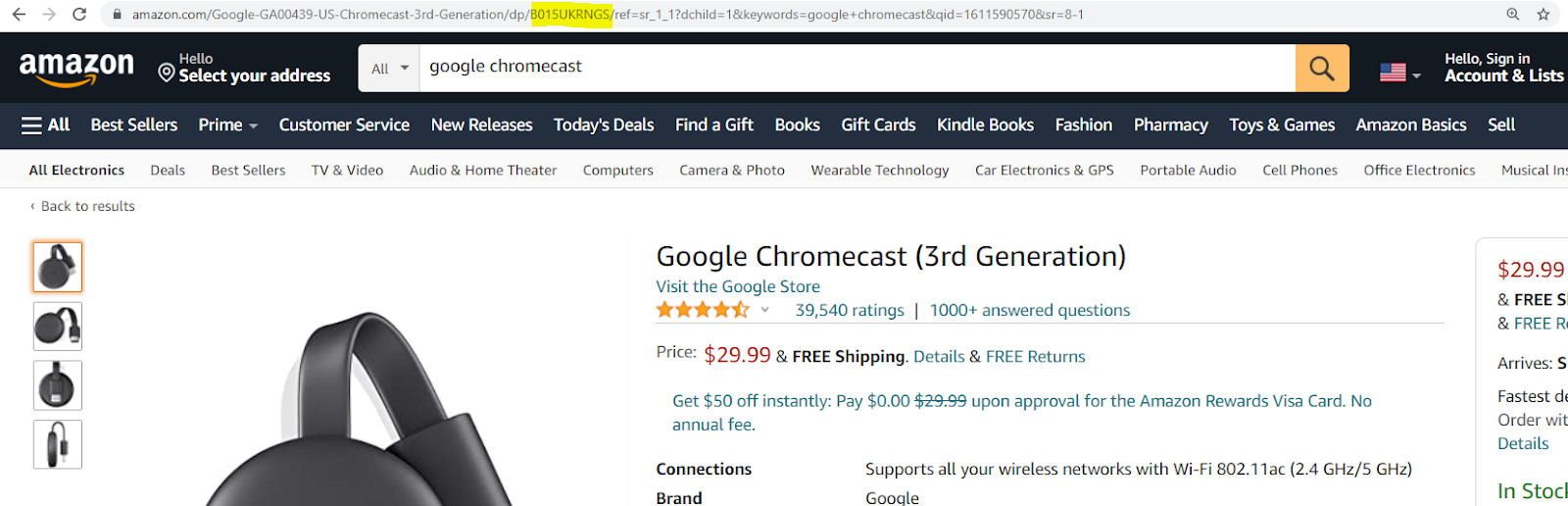
Task: Bookmark this page with star icon
Action: (1543, 15)
